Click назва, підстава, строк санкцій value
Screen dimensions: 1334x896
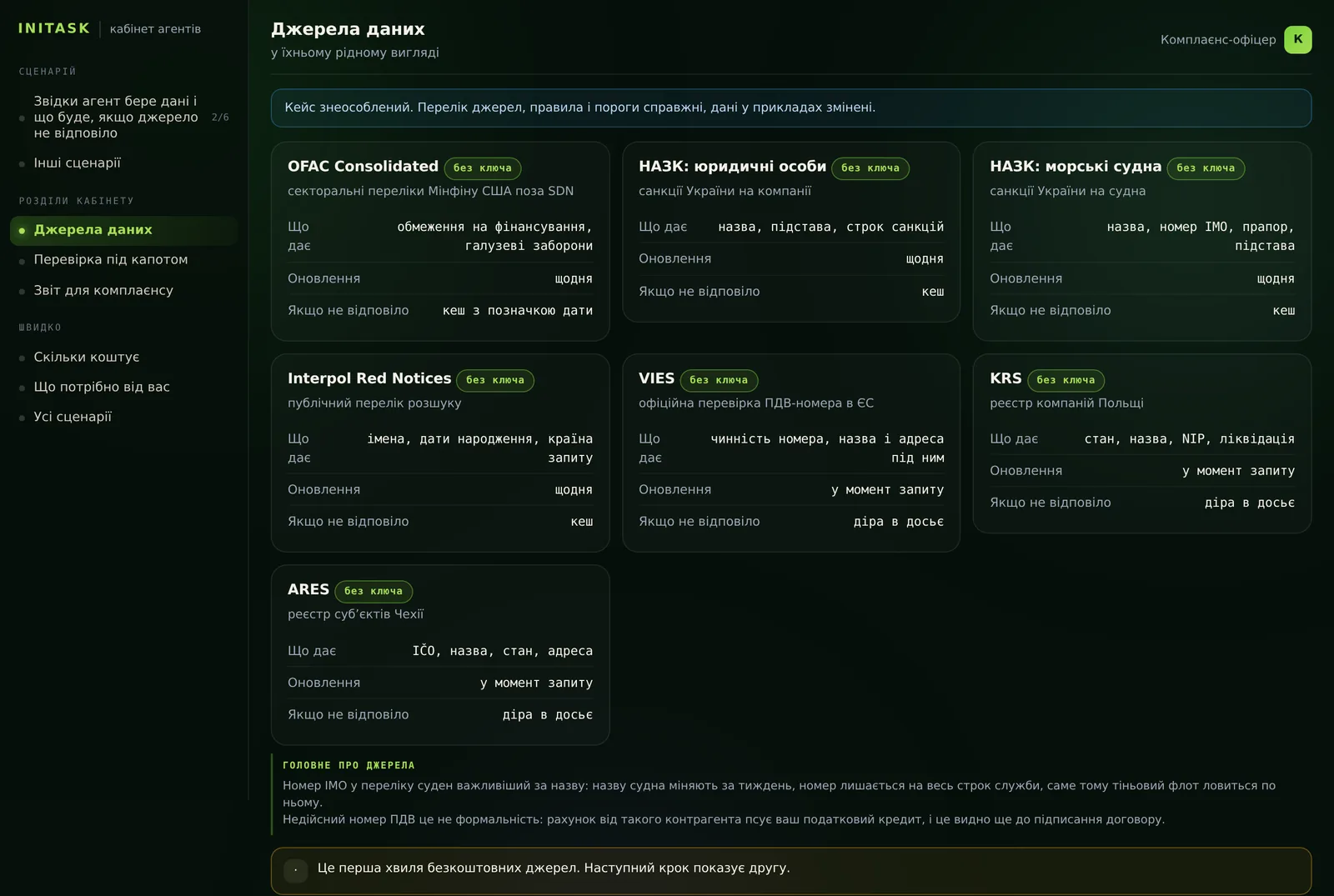[831, 227]
